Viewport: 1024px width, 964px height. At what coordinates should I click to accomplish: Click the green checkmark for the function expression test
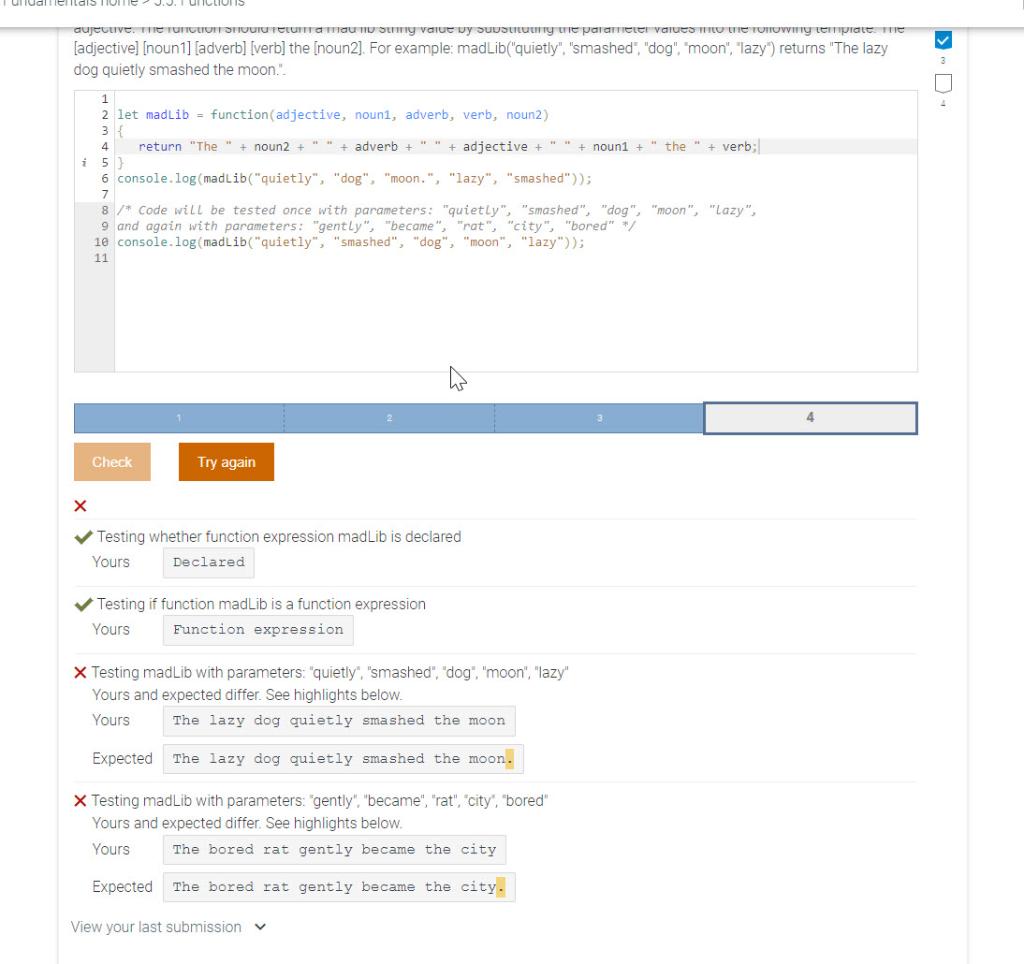point(84,604)
